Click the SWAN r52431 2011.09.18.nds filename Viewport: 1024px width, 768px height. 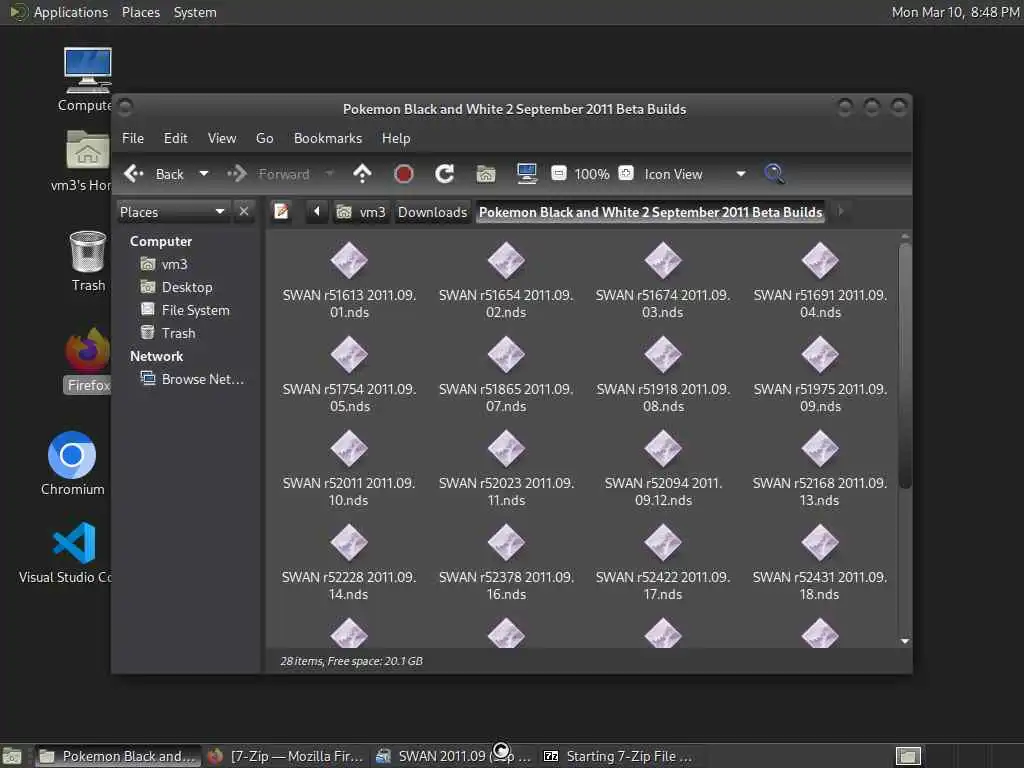click(x=820, y=586)
